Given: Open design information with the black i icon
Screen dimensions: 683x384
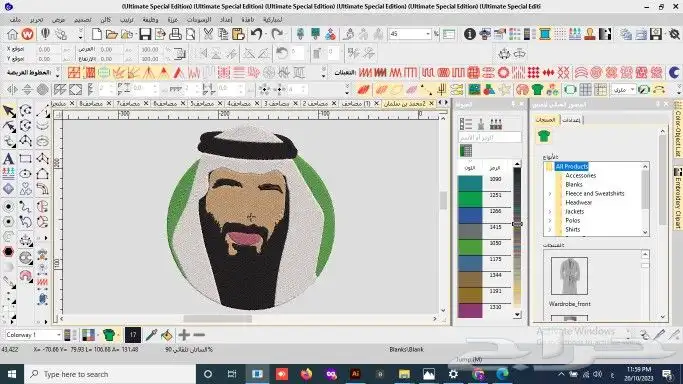Looking at the screenshot, I should click(x=470, y=34).
